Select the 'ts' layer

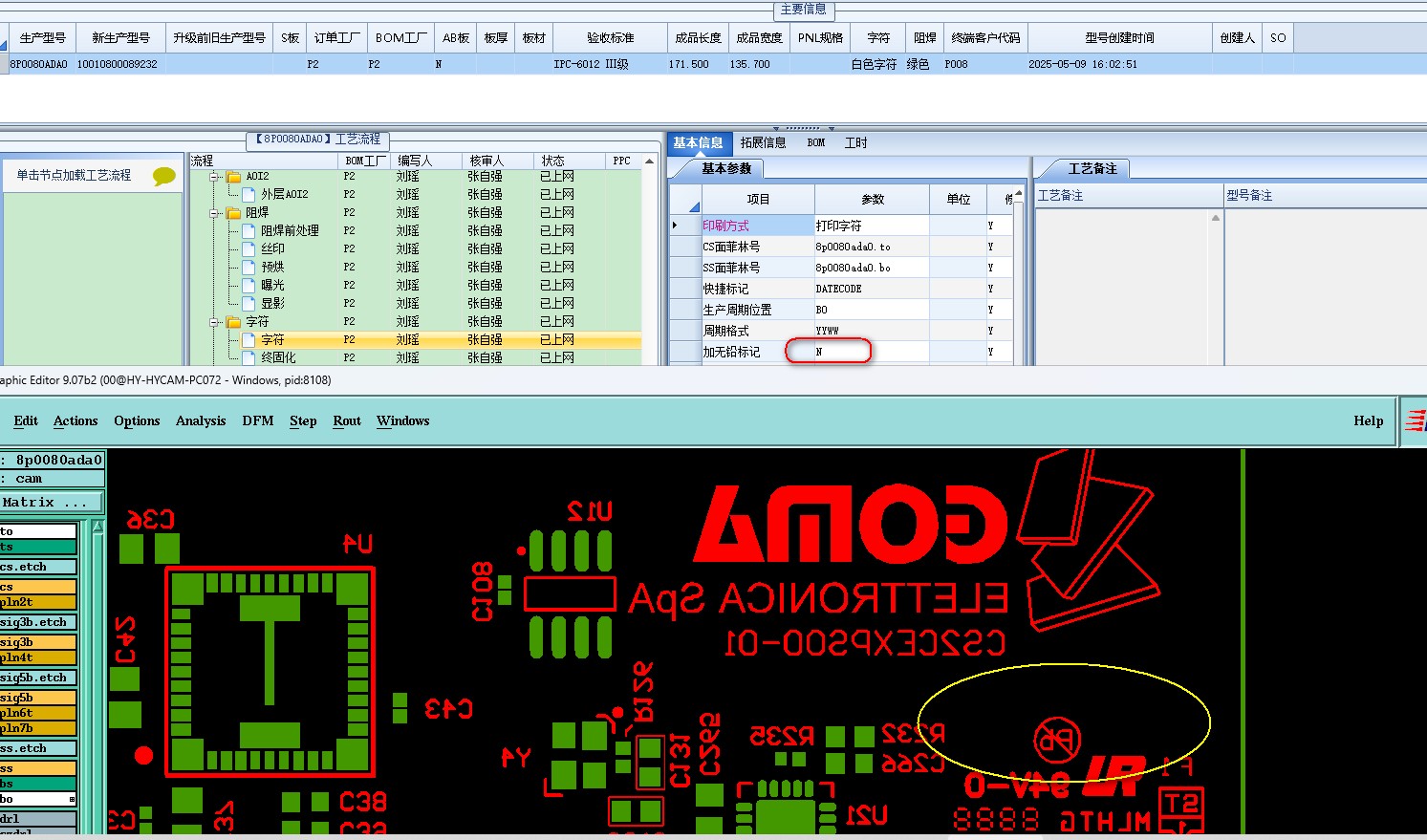click(x=38, y=547)
